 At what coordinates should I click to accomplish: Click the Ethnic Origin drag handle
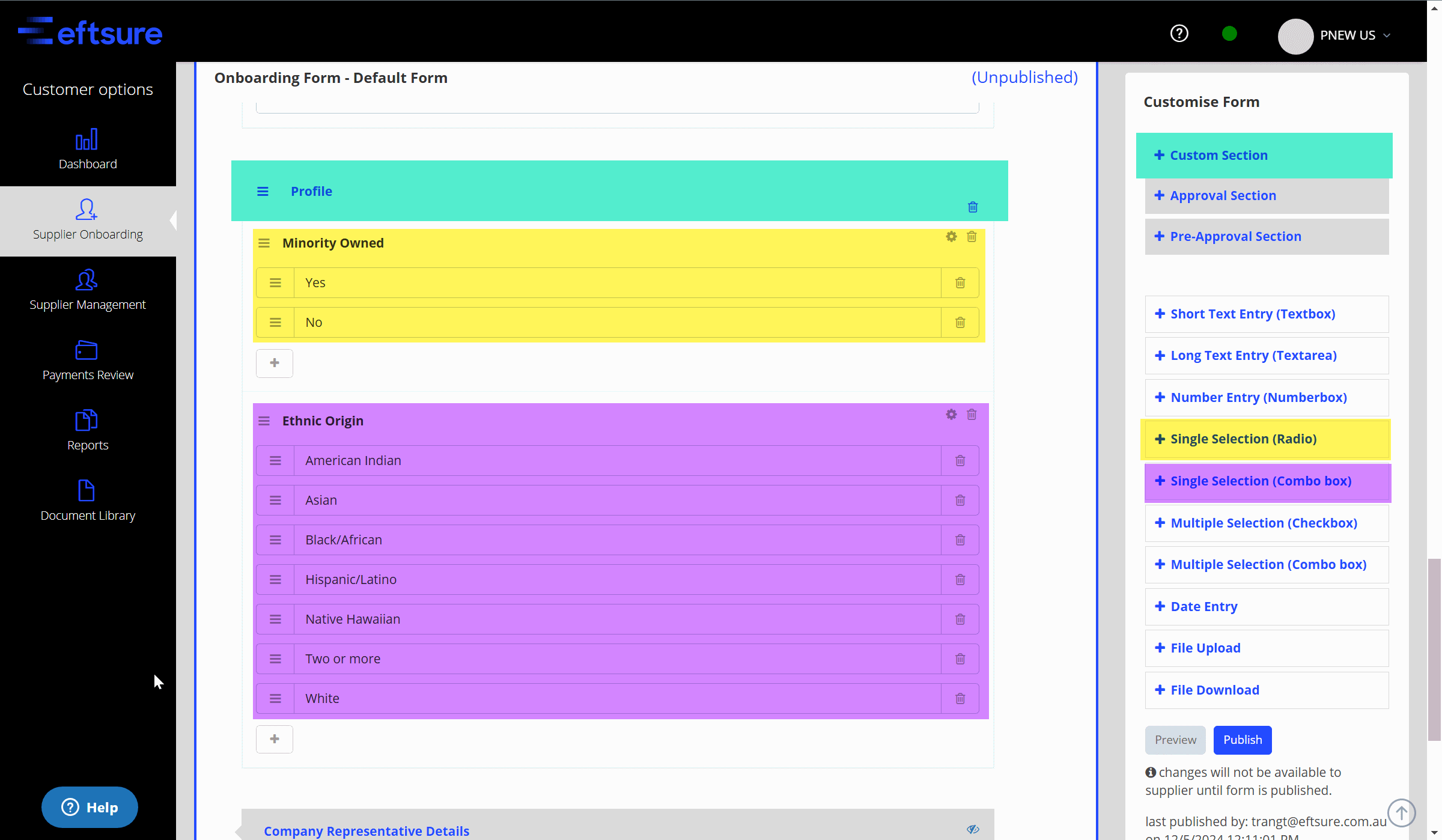(264, 421)
